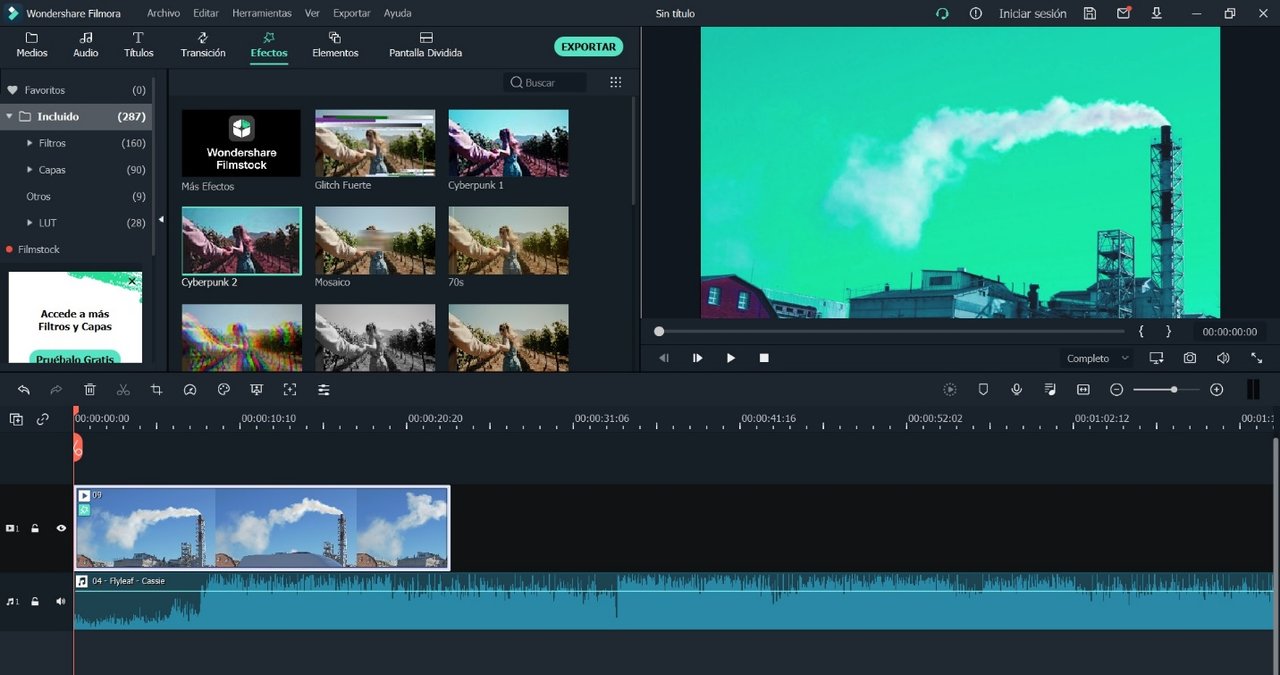This screenshot has width=1280, height=675.
Task: Open the Completo preview quality dropdown
Action: pos(1097,358)
